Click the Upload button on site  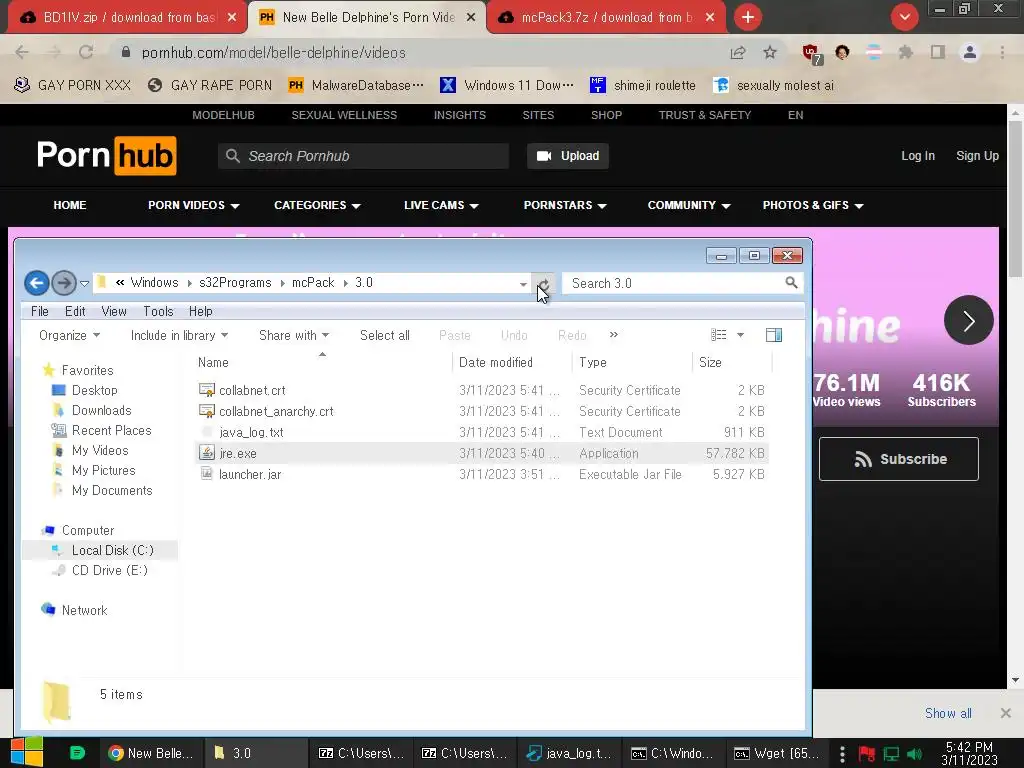pyautogui.click(x=568, y=155)
